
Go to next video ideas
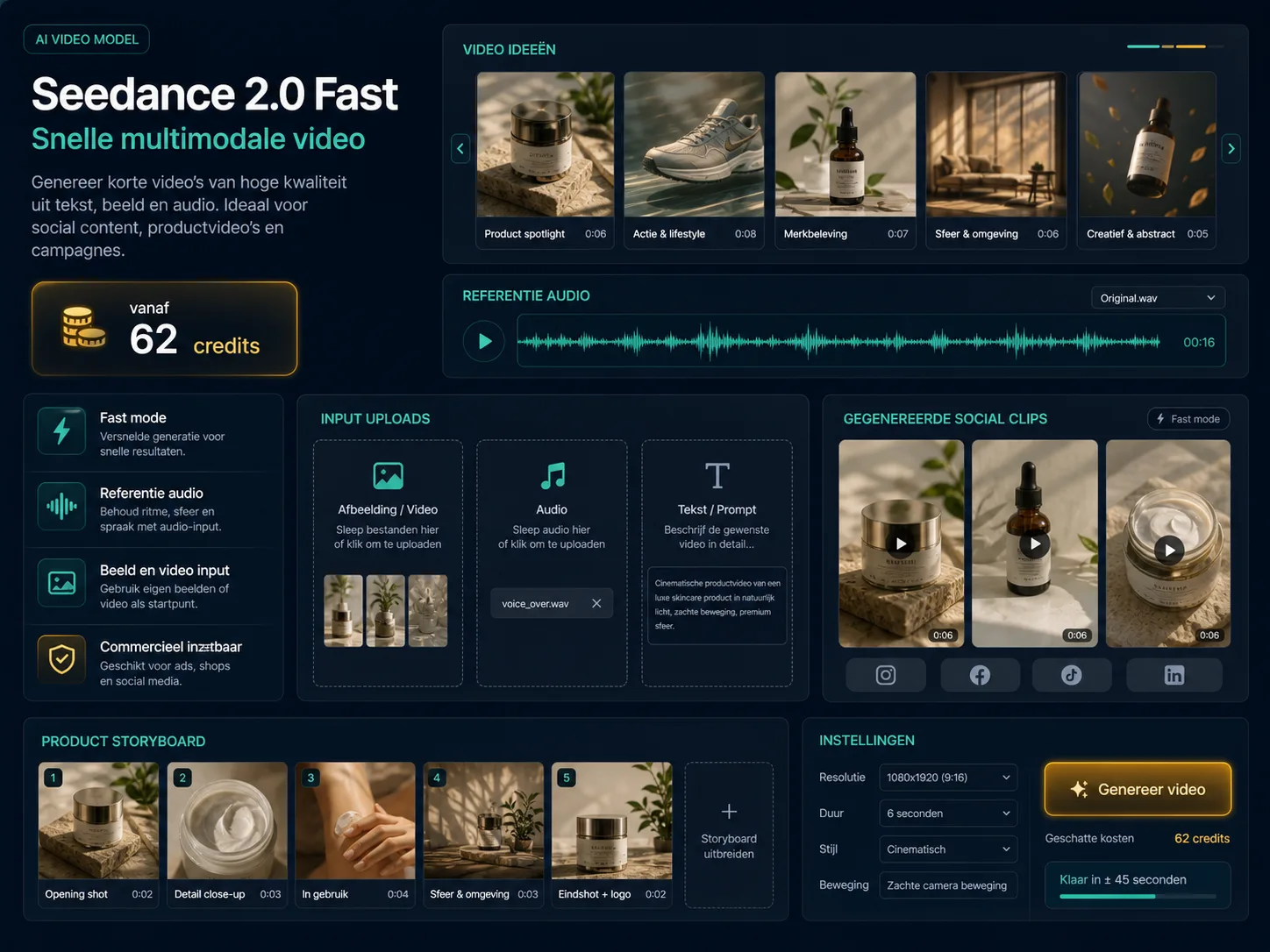click(1231, 148)
